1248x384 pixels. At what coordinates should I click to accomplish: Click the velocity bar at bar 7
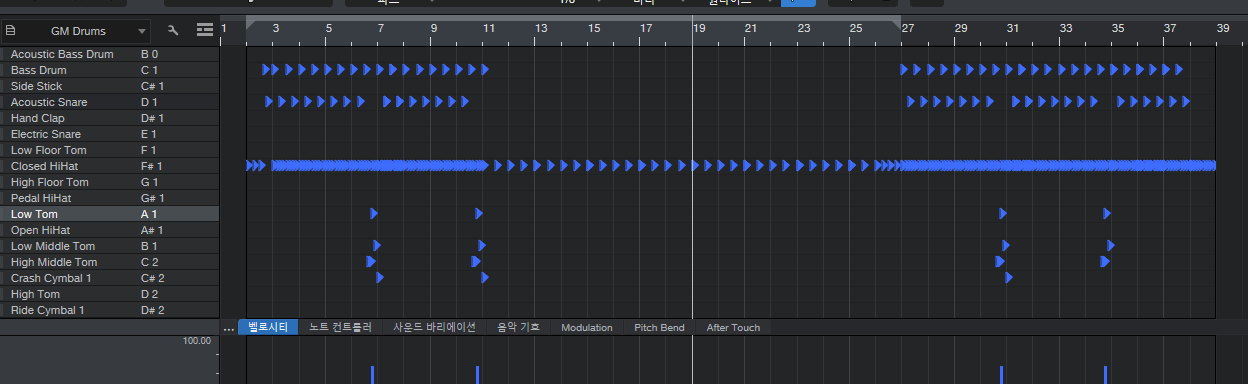pyautogui.click(x=372, y=375)
